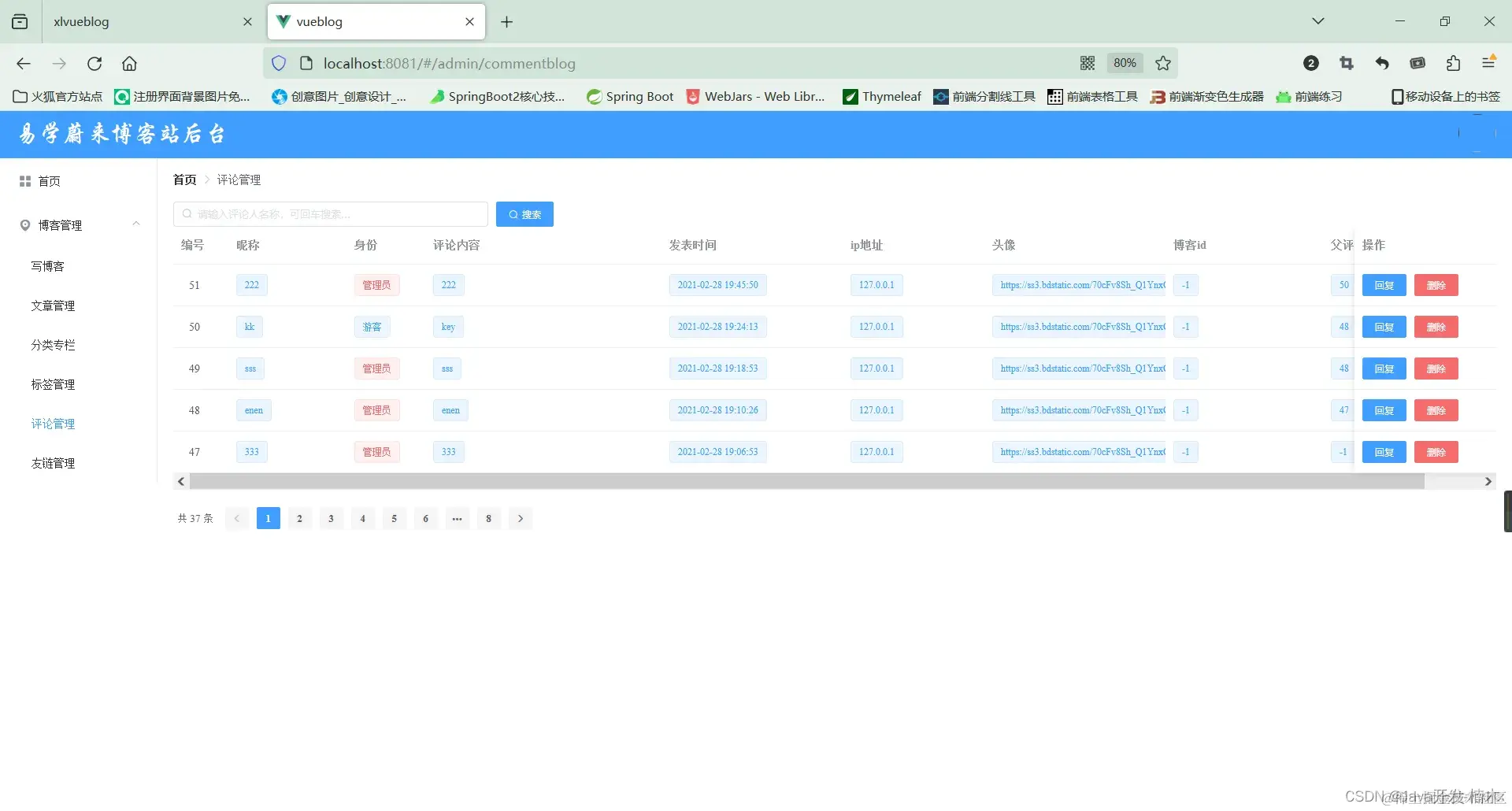The image size is (1512, 811).
Task: Open 文章管理 in the sidebar
Action: (x=54, y=306)
